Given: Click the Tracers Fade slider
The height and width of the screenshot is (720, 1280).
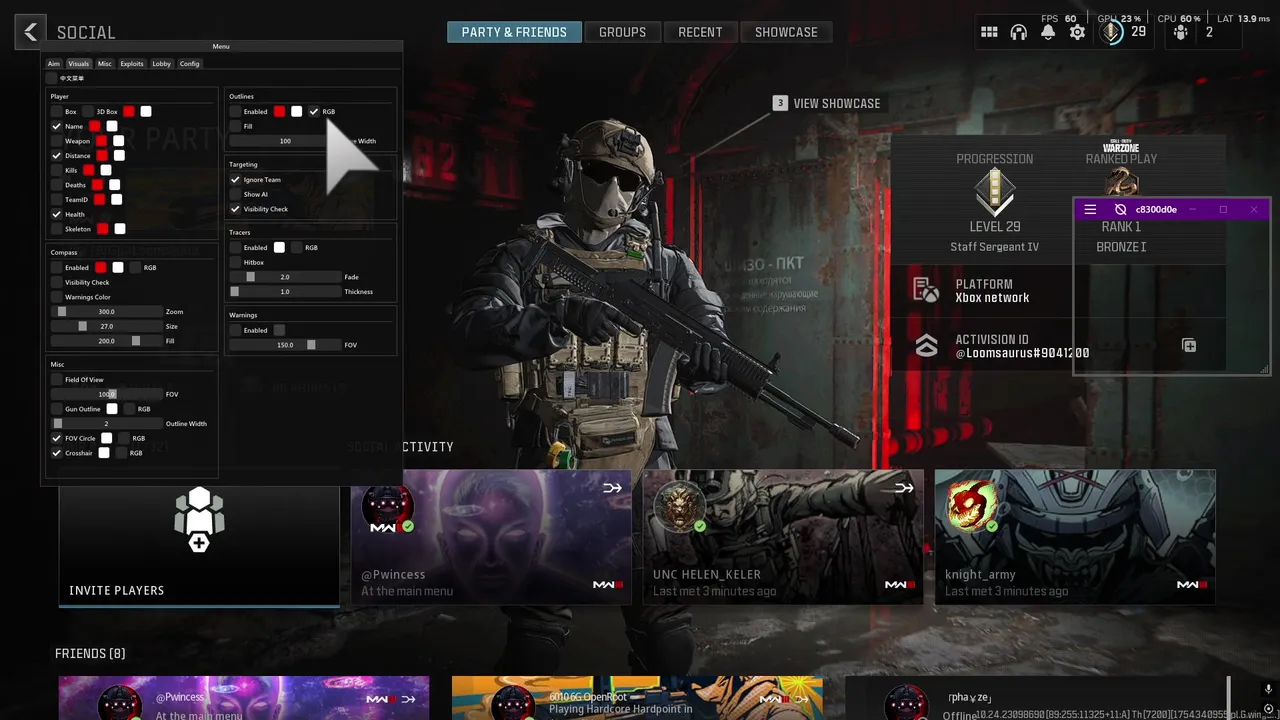Looking at the screenshot, I should click(285, 277).
